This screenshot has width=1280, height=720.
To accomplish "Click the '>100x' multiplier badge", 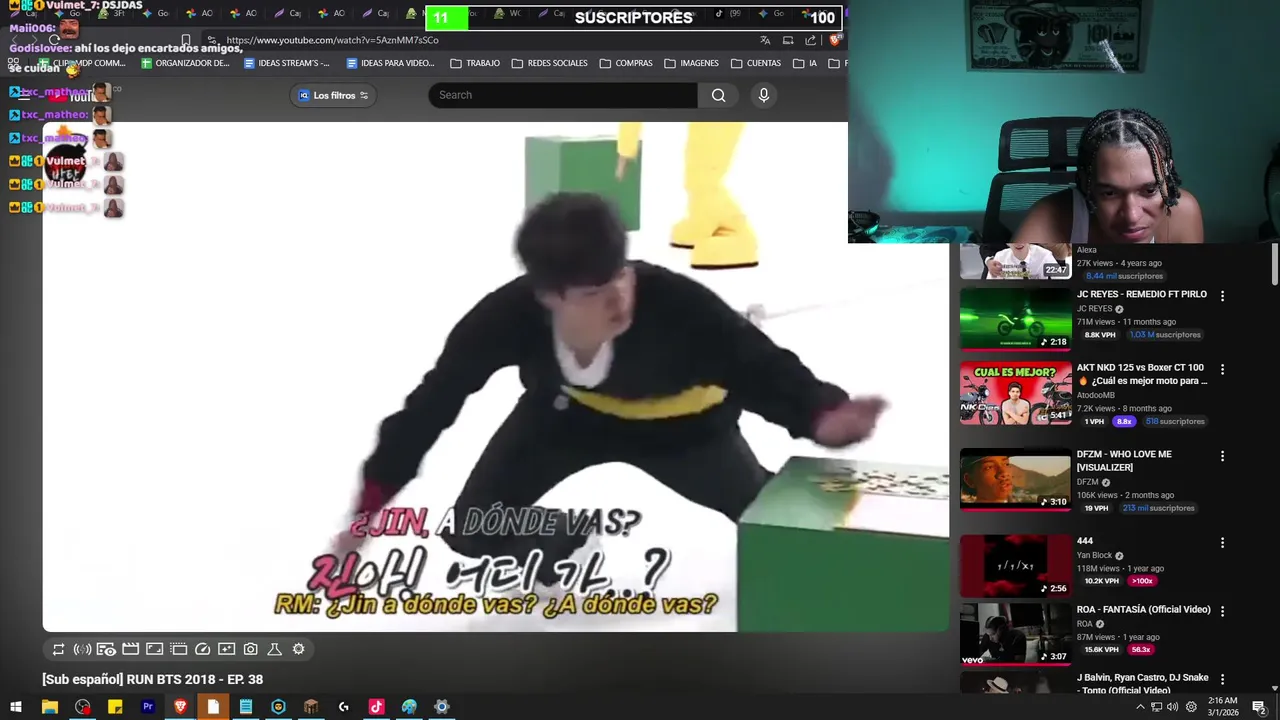I will pos(1141,581).
